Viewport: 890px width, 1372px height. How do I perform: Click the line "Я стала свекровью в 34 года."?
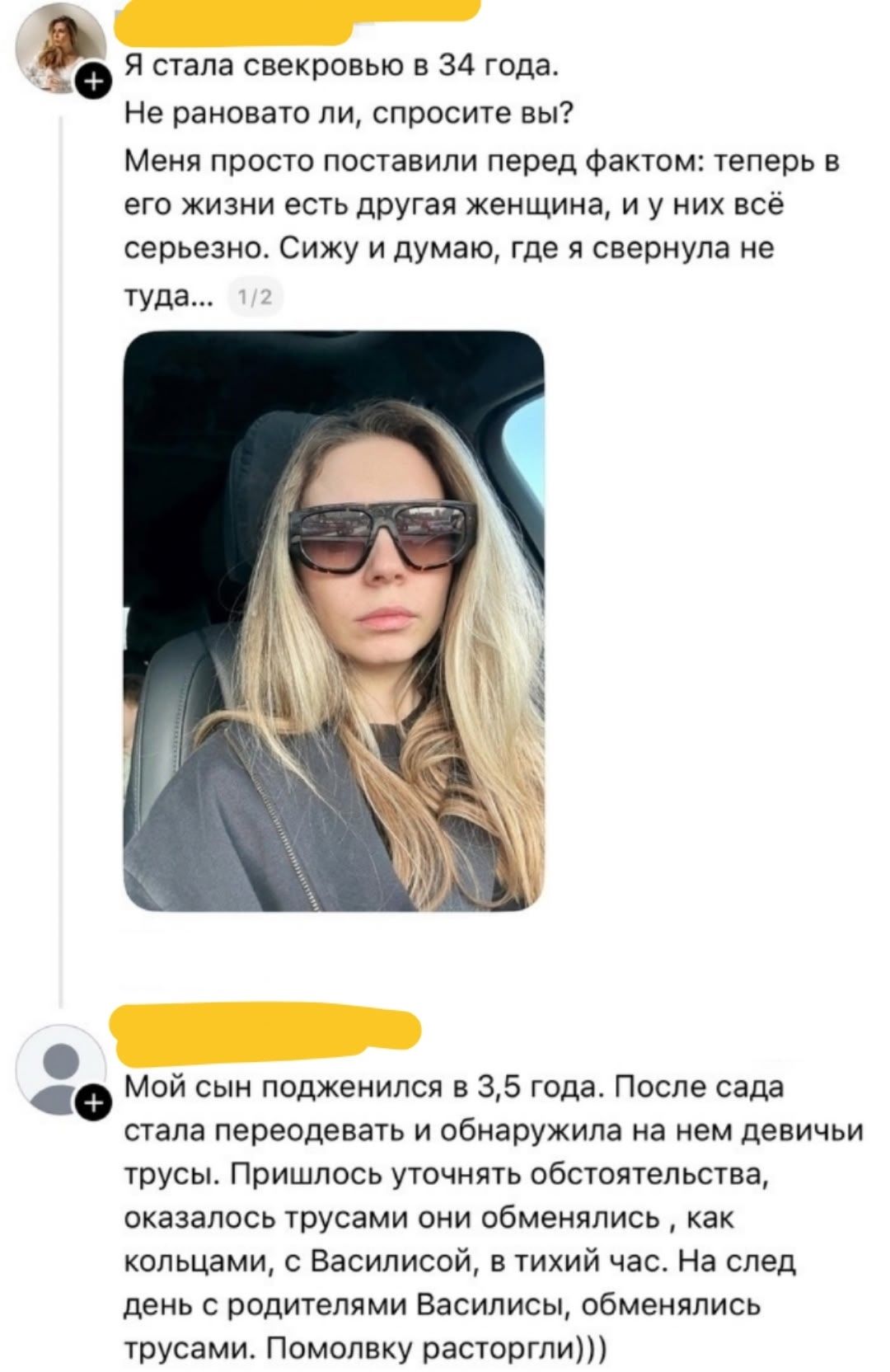pos(341,68)
